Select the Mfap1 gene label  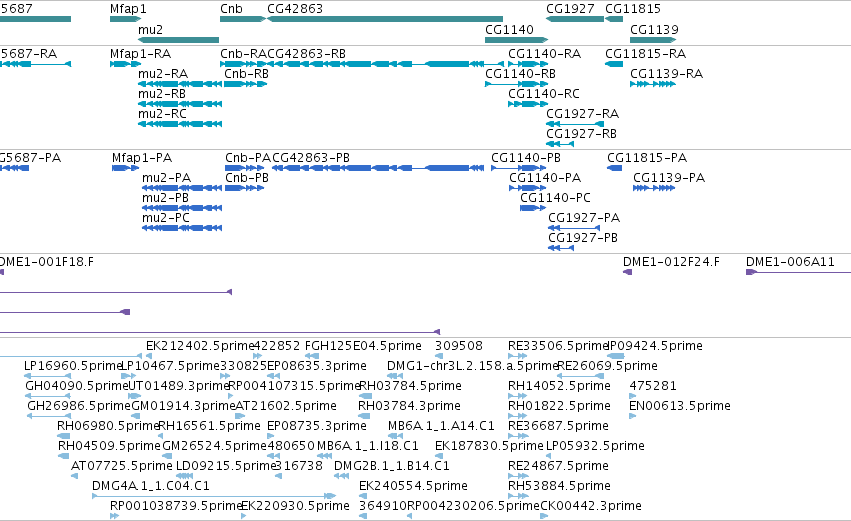click(128, 9)
